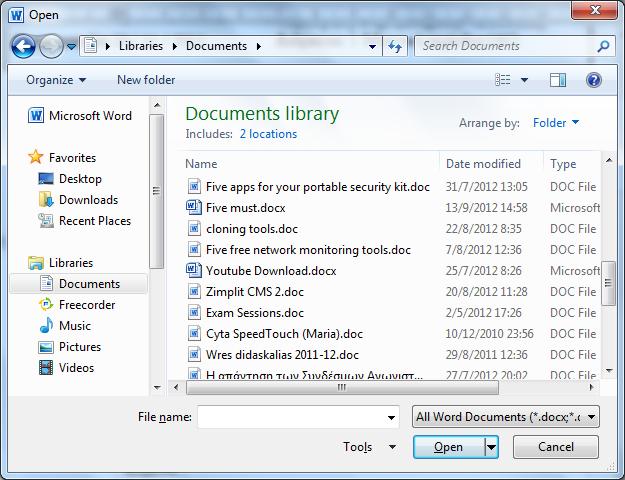Expand the Open button split arrow
The image size is (625, 480).
[491, 447]
